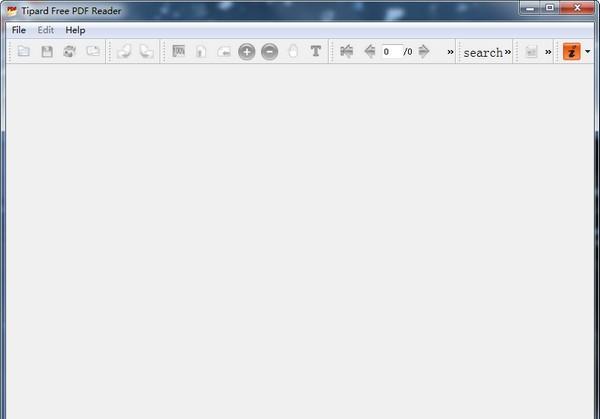Screen dimensions: 600x419
Task: Select the fit page view icon
Action: coord(201,51)
